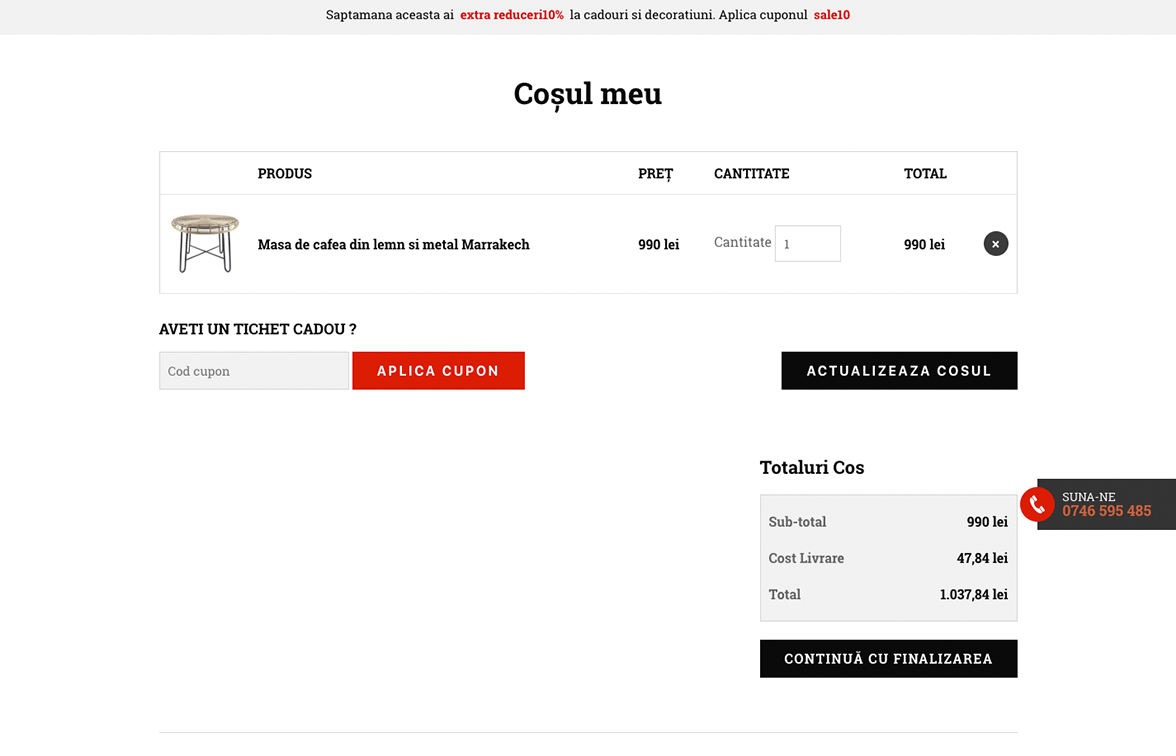Image resolution: width=1176 pixels, height=756 pixels.
Task: Call the 0746 595 485 phone number
Action: point(1106,511)
